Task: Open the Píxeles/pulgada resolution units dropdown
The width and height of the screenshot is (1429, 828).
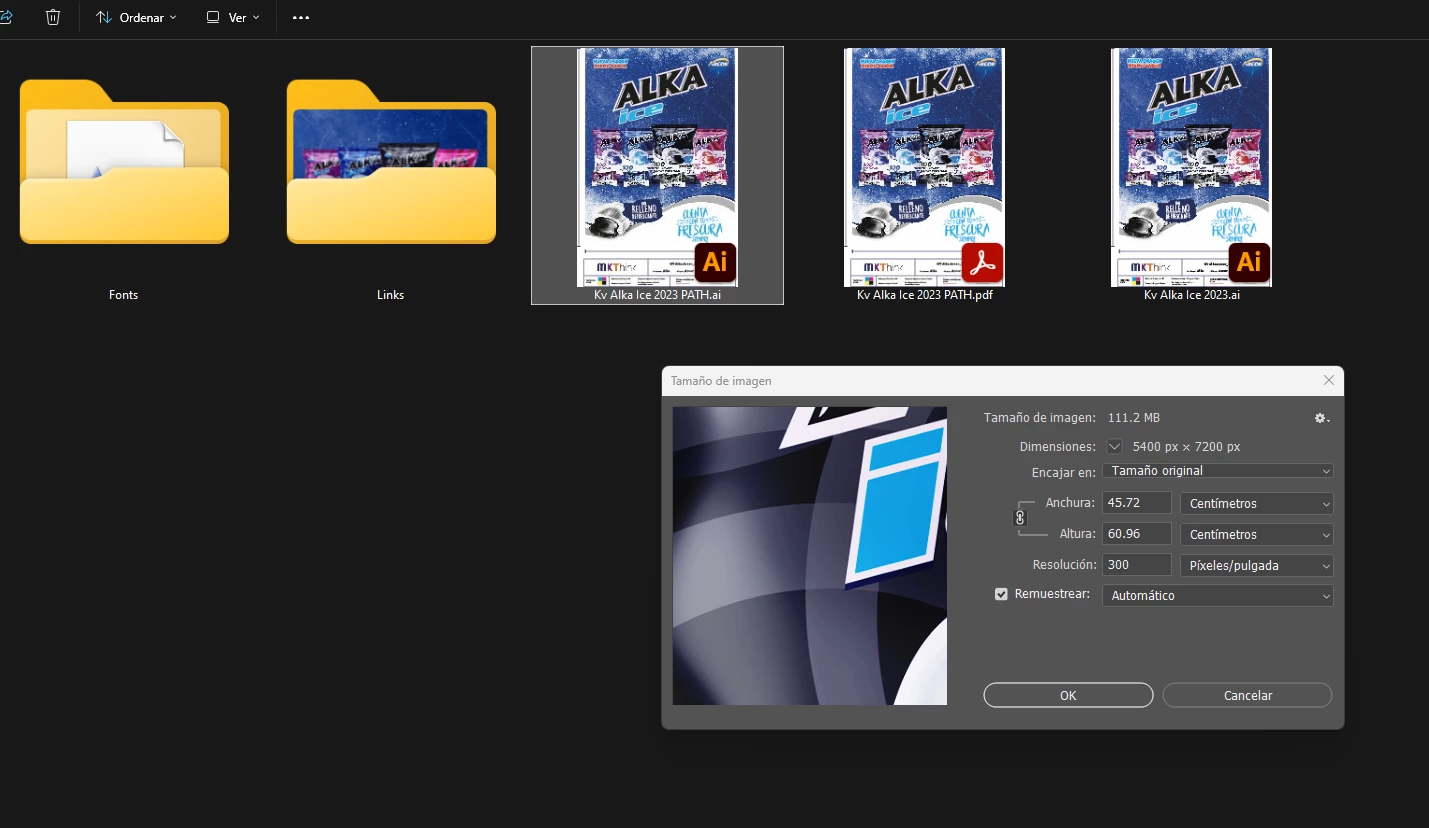Action: click(x=1257, y=565)
